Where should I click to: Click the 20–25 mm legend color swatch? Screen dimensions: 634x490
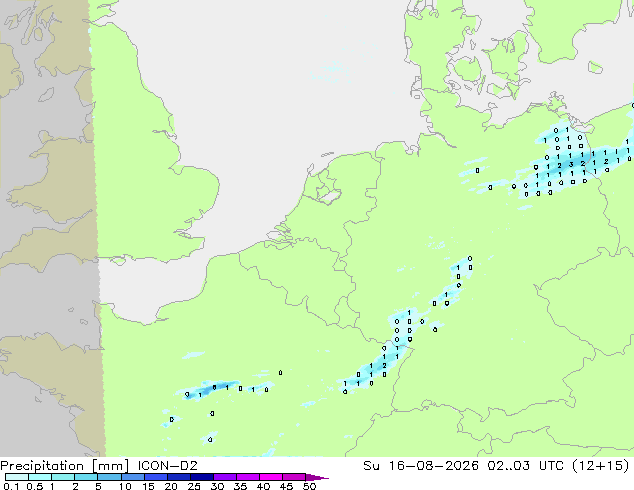[x=178, y=477]
